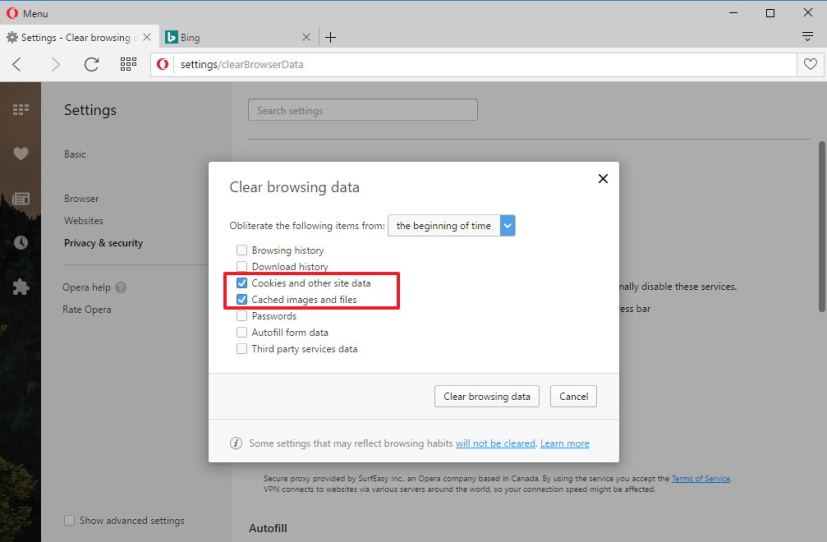827x542 pixels.
Task: Switch to the Bing tab
Action: (238, 37)
